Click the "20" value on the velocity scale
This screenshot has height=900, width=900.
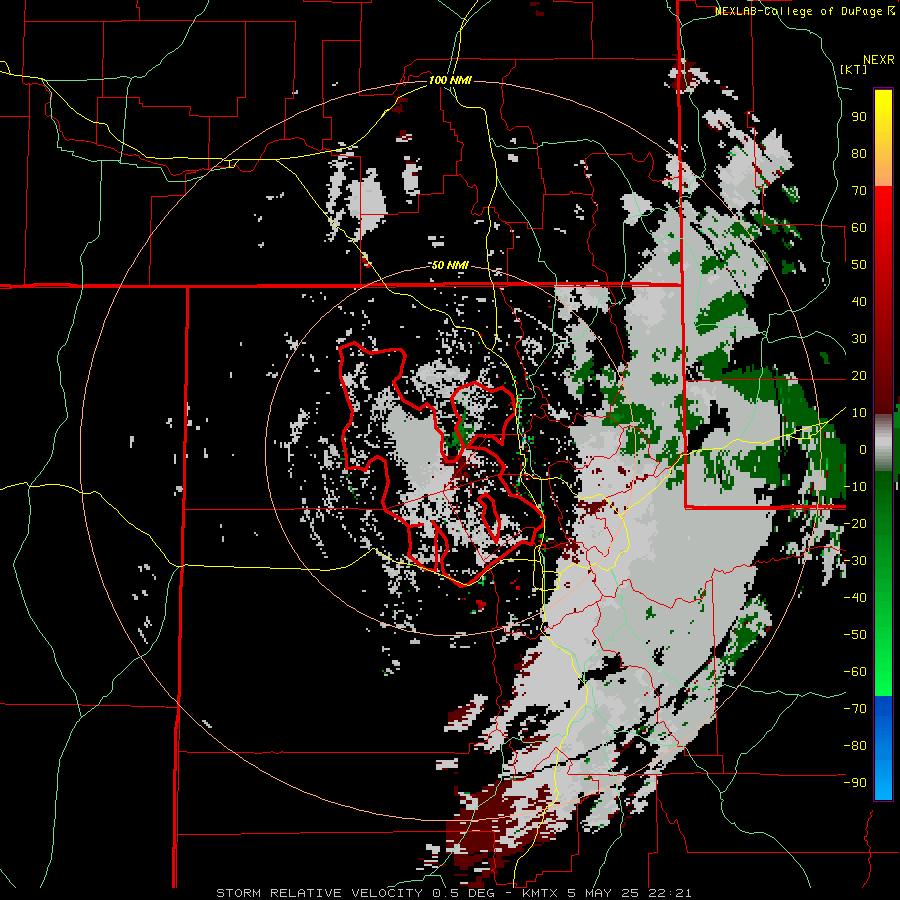tap(859, 375)
